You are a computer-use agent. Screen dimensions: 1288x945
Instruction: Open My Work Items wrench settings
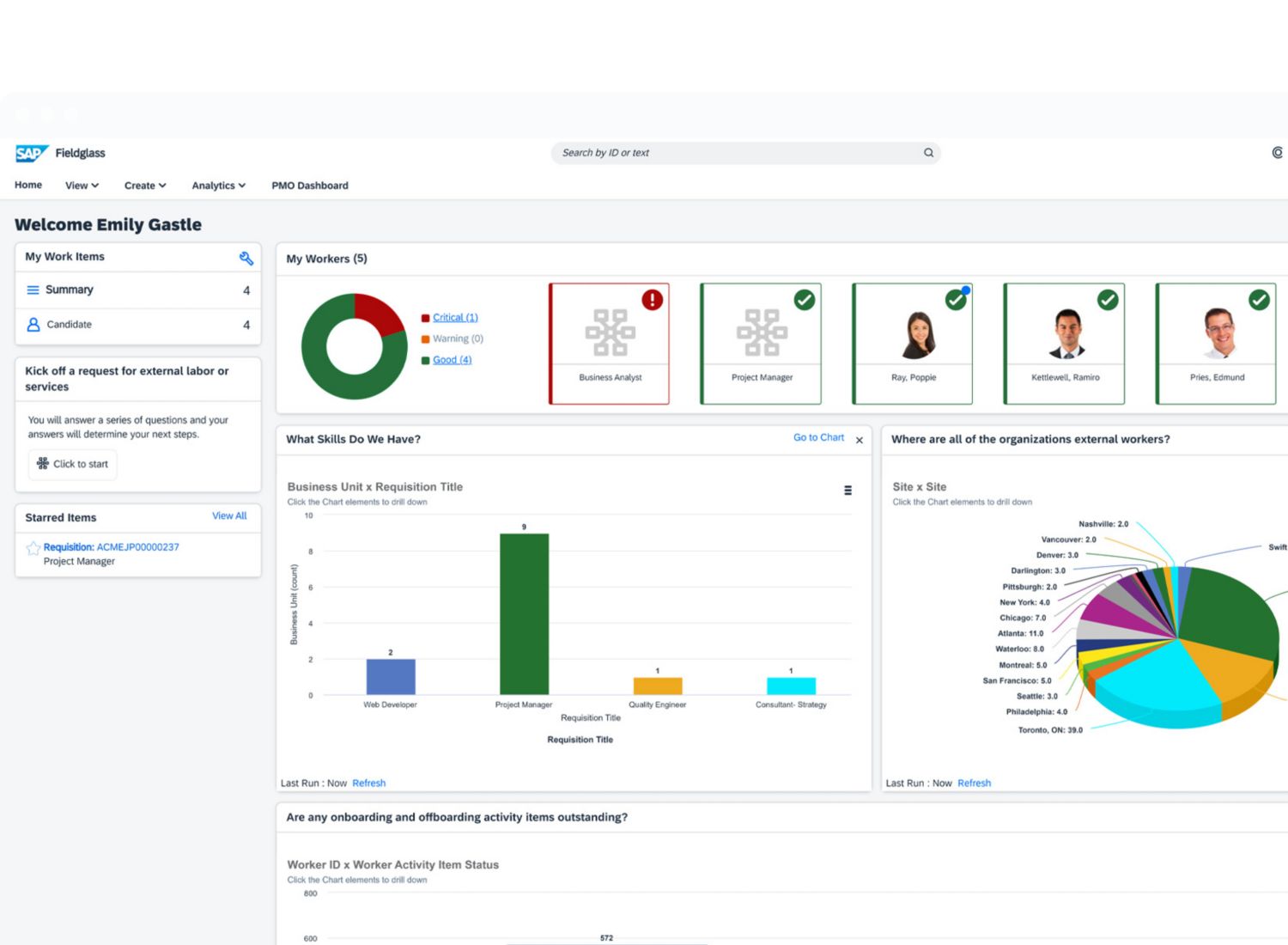pos(246,258)
